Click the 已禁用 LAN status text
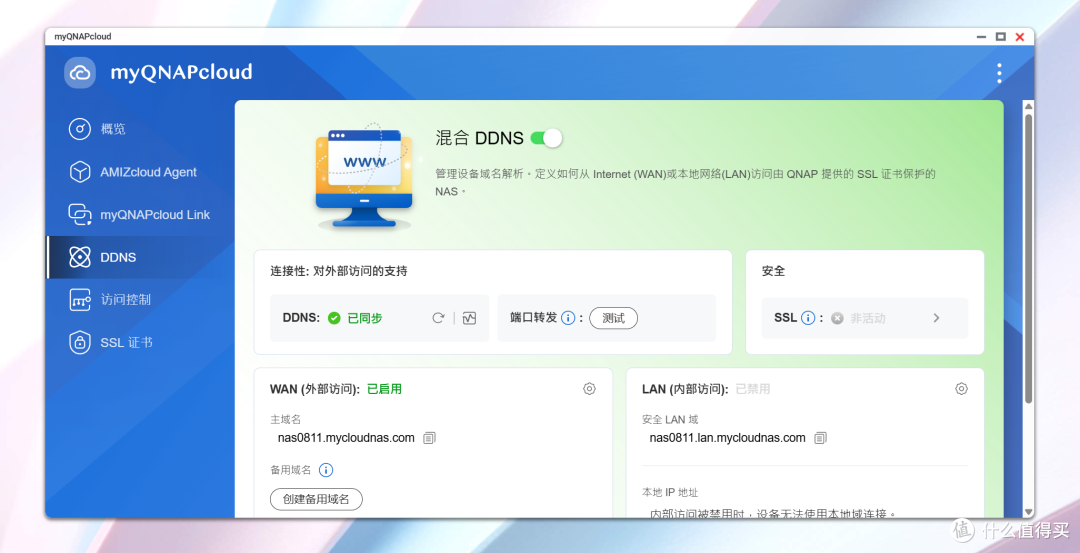The width and height of the screenshot is (1080, 553). tap(753, 388)
